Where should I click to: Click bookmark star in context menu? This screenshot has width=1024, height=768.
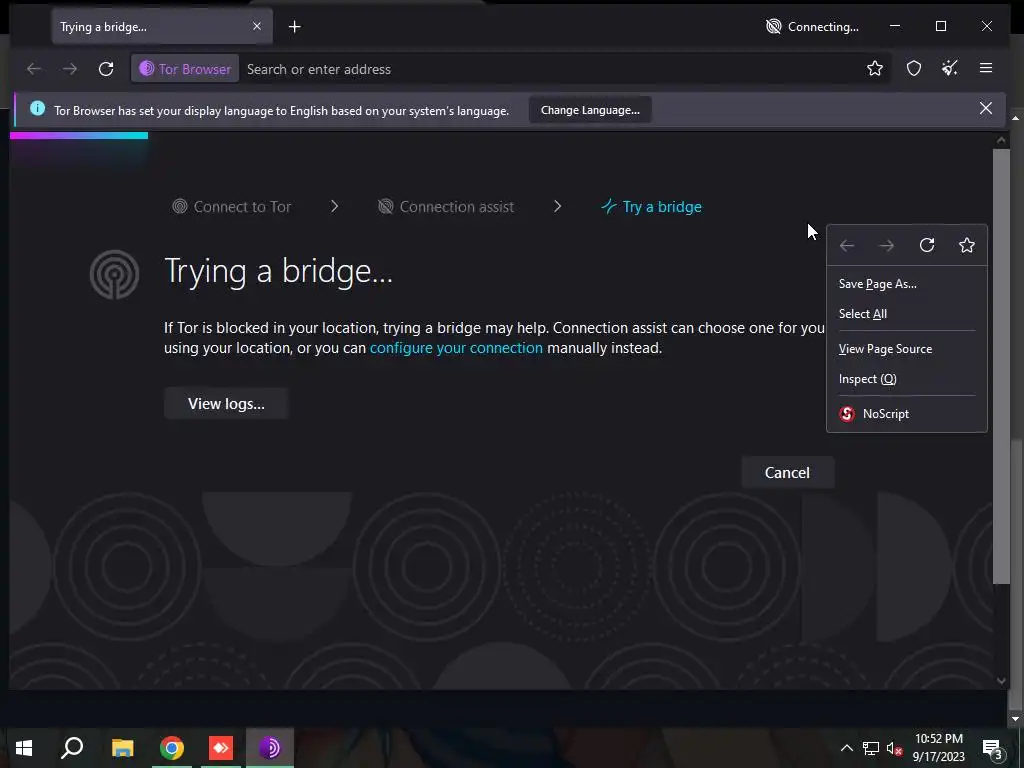point(967,246)
